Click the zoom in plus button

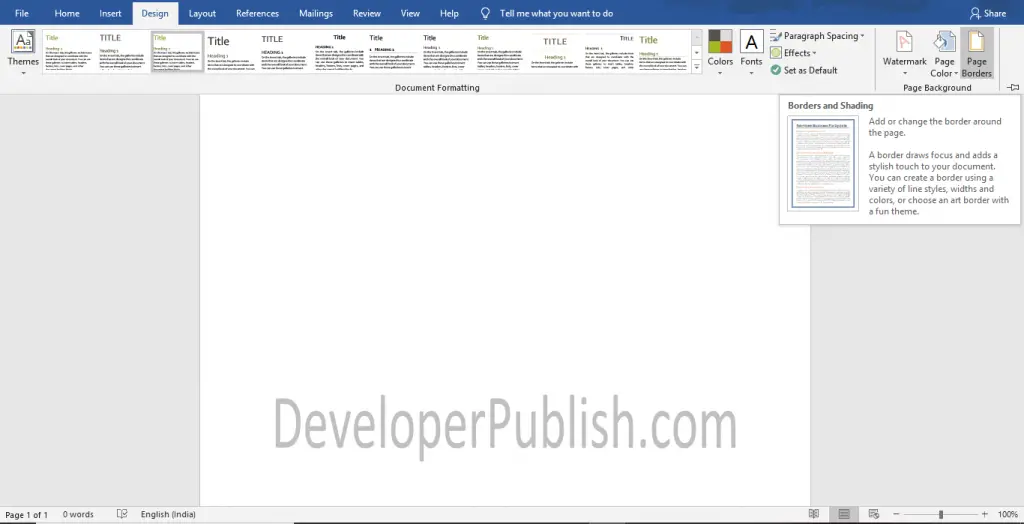[x=984, y=514]
